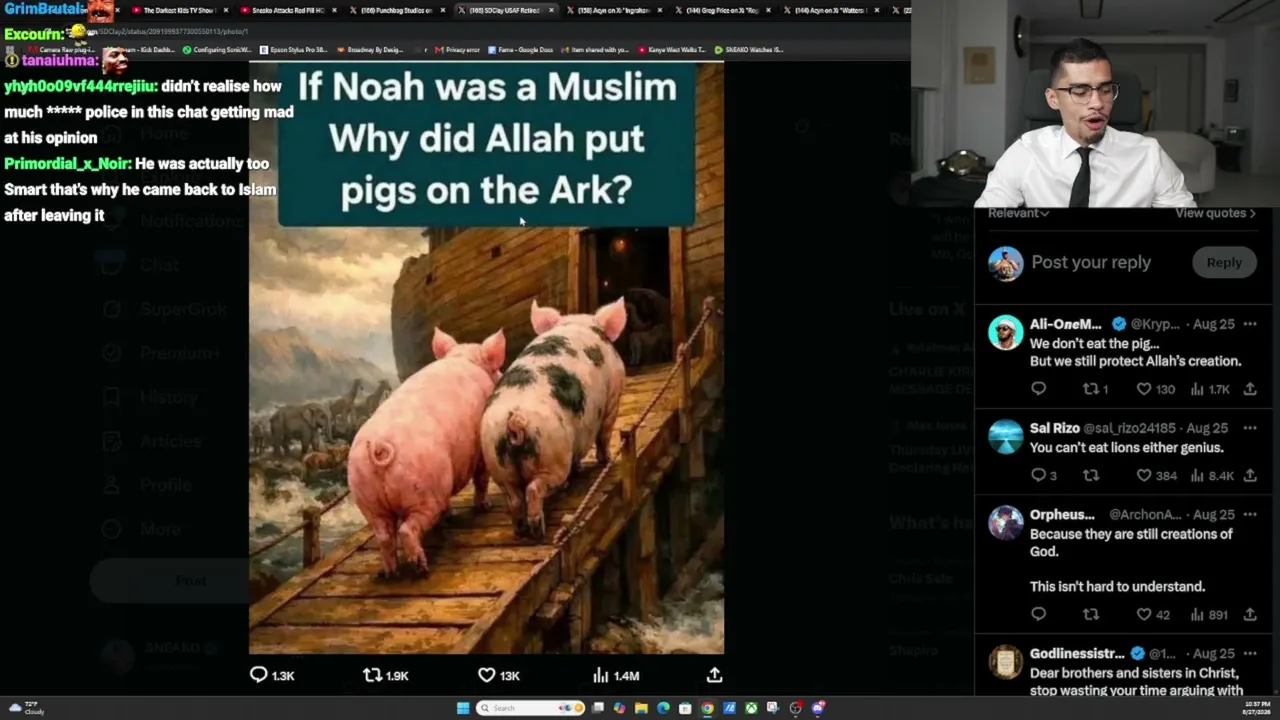Reply to Ali-OneM's comment
Screen dimensions: 1280x720
click(x=1038, y=389)
